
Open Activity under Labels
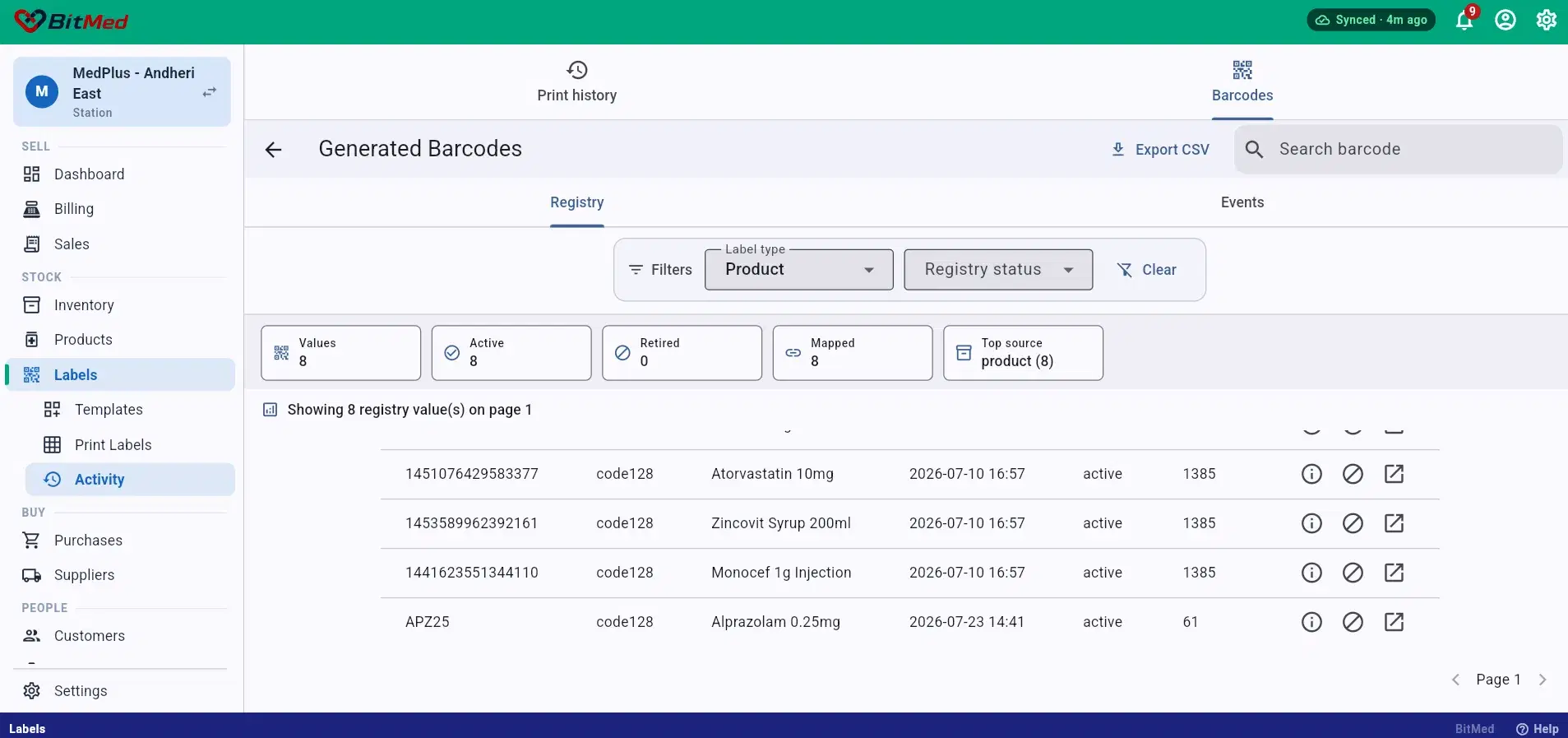click(x=130, y=480)
